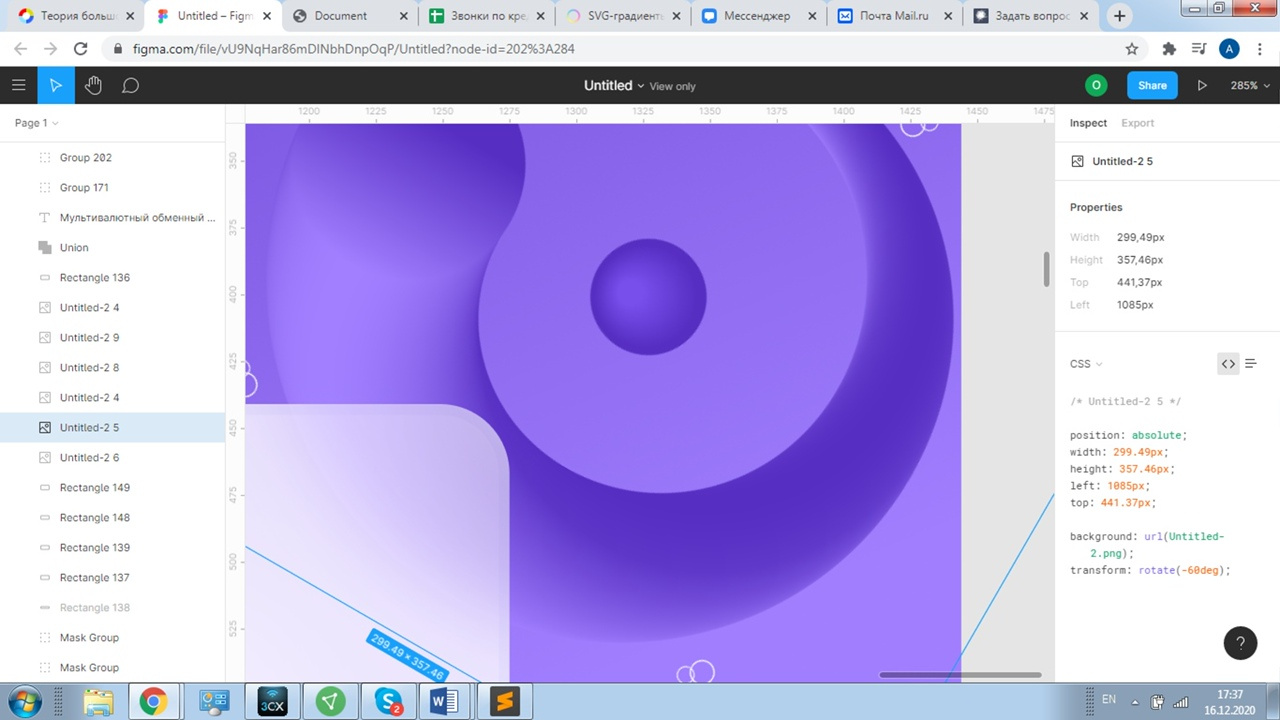The height and width of the screenshot is (720, 1280).
Task: Open 3CX app from taskbar
Action: [273, 702]
